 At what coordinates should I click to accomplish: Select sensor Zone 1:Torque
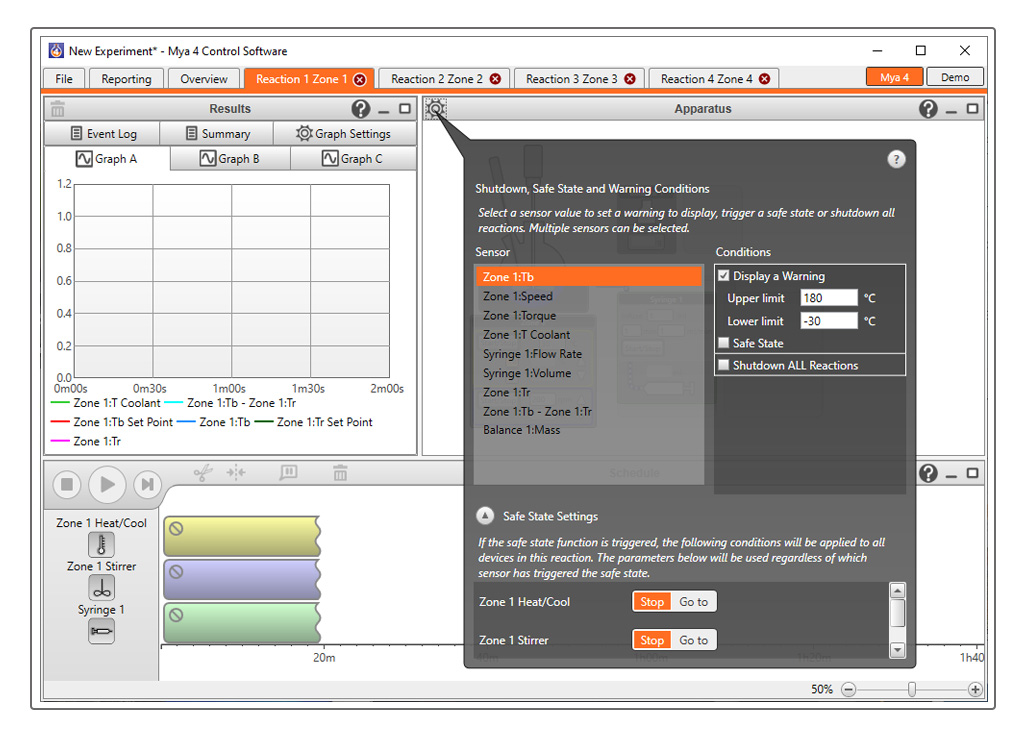click(589, 315)
